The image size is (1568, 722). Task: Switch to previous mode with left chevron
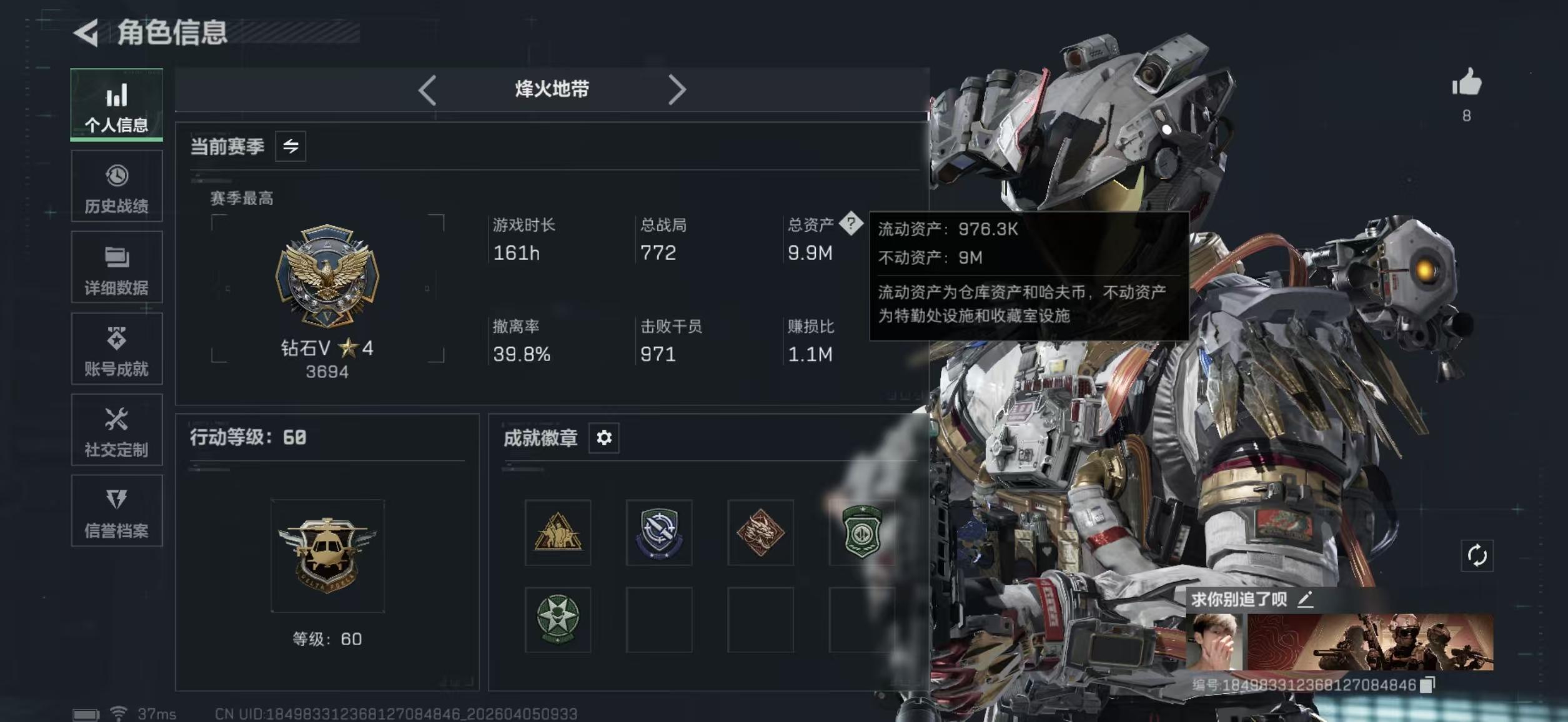pos(428,90)
